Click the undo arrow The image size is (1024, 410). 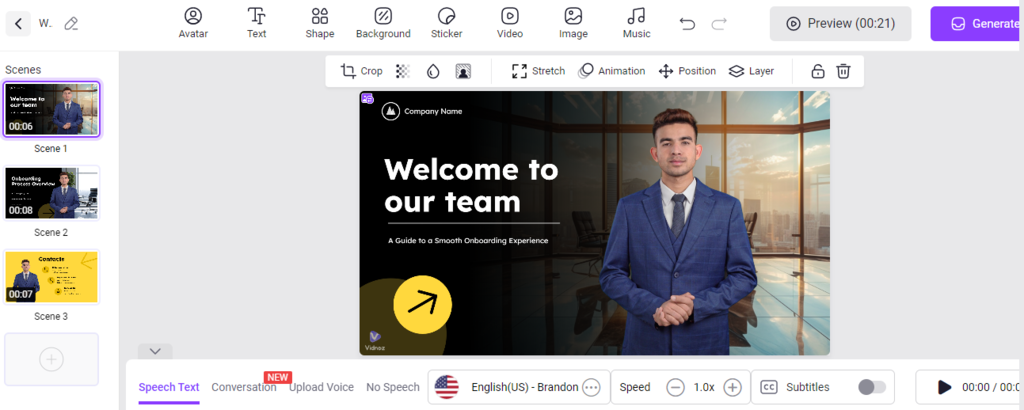coord(687,23)
